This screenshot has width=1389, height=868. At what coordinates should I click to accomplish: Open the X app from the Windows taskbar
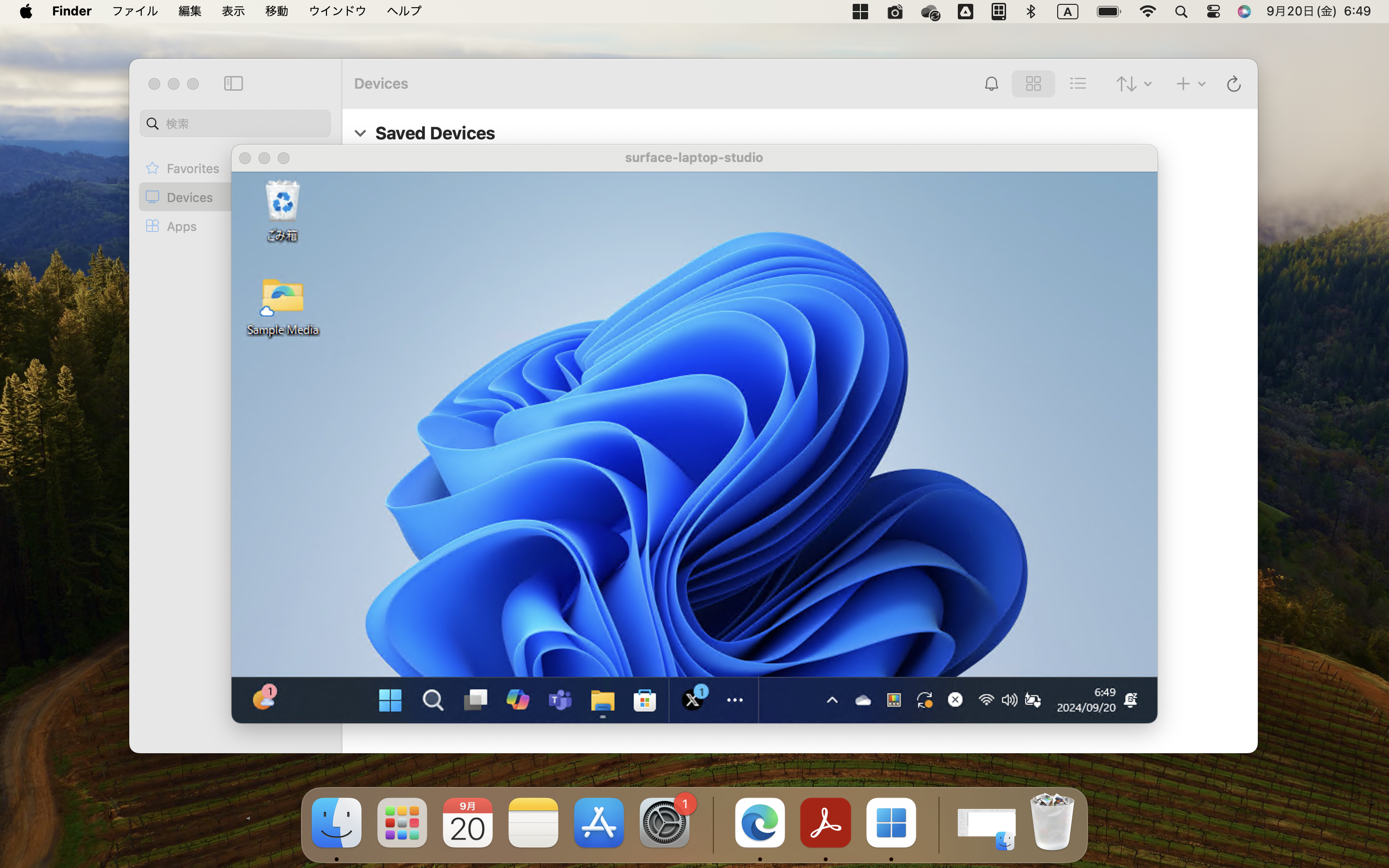[x=693, y=700]
